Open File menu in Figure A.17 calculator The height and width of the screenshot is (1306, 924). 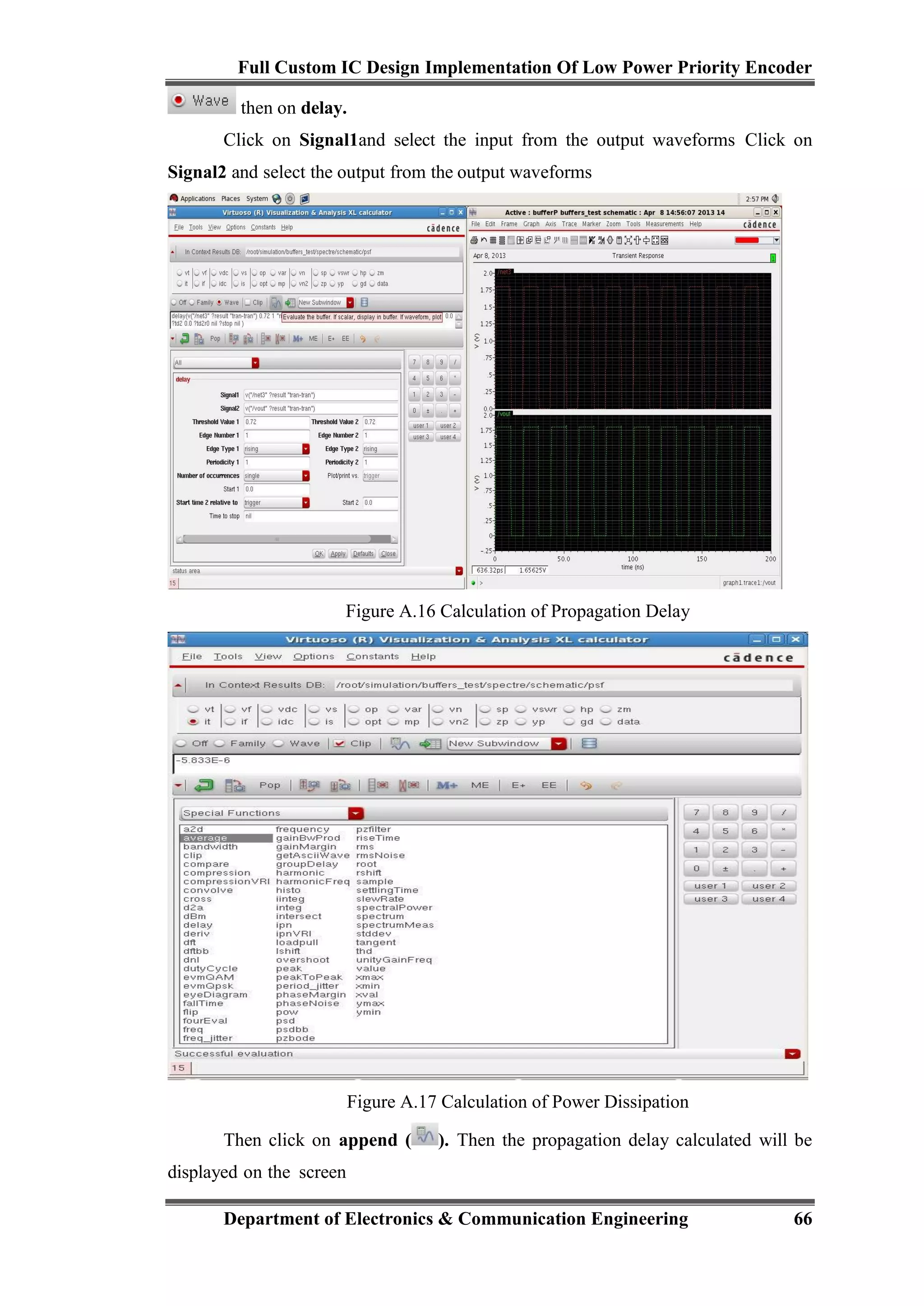pyautogui.click(x=192, y=656)
